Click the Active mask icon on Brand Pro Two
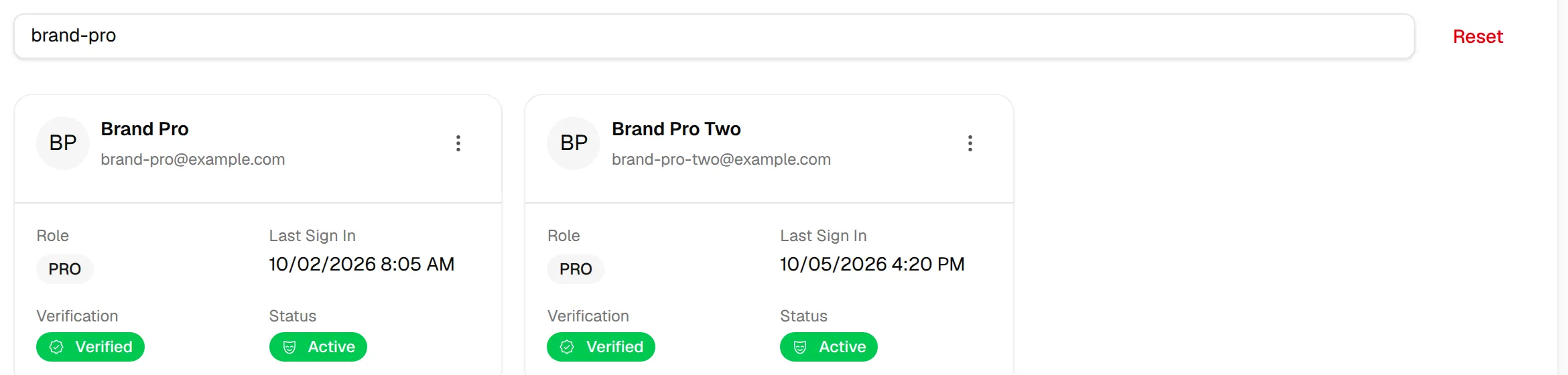Viewport: 1568px width, 375px height. point(800,347)
